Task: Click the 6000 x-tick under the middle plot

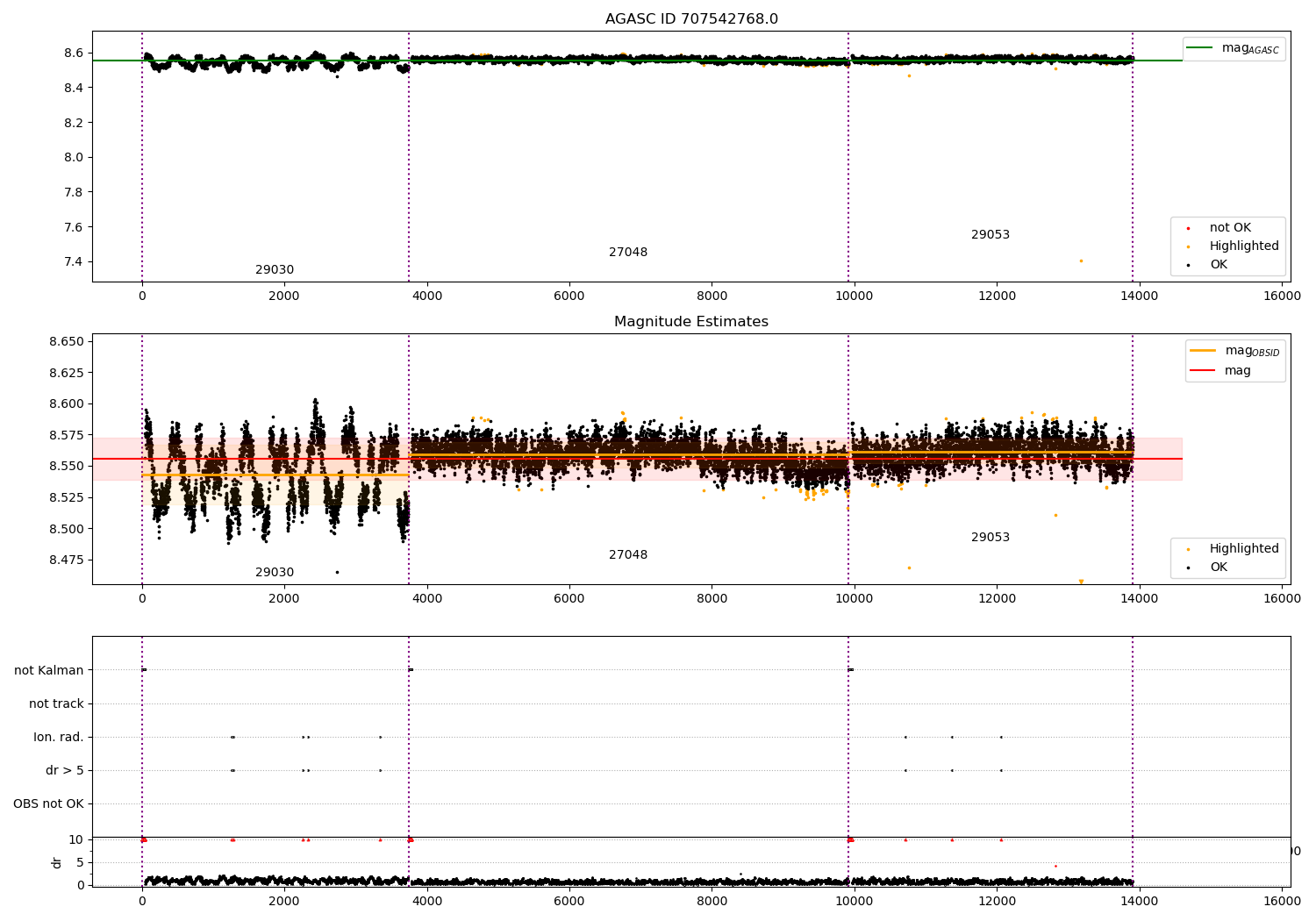Action: click(x=569, y=599)
